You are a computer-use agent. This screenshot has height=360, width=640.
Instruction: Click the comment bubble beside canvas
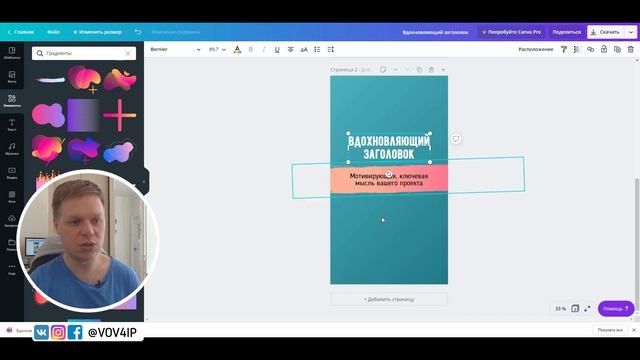[456, 139]
